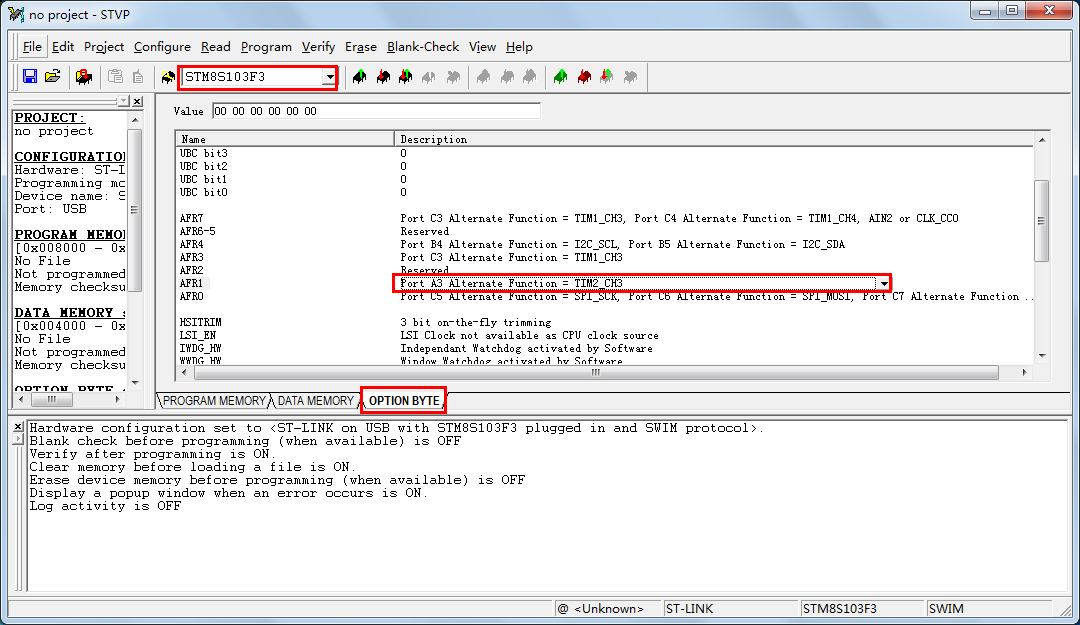This screenshot has height=625, width=1080.
Task: Verify current tab with first red-green arrow chip icon
Action: click(x=406, y=76)
